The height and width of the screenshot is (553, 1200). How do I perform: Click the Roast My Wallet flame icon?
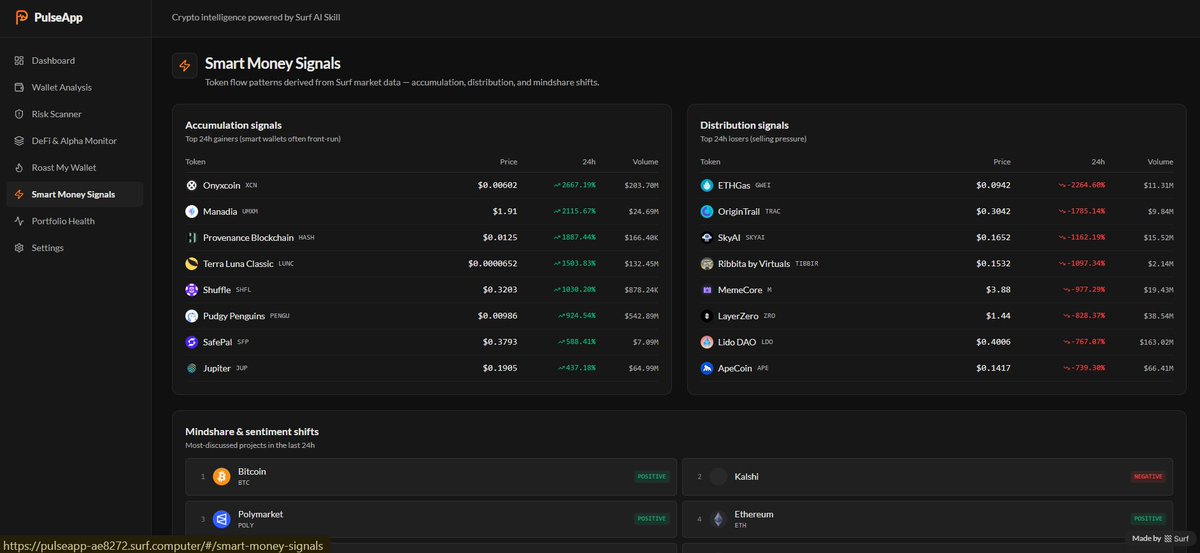tap(19, 167)
